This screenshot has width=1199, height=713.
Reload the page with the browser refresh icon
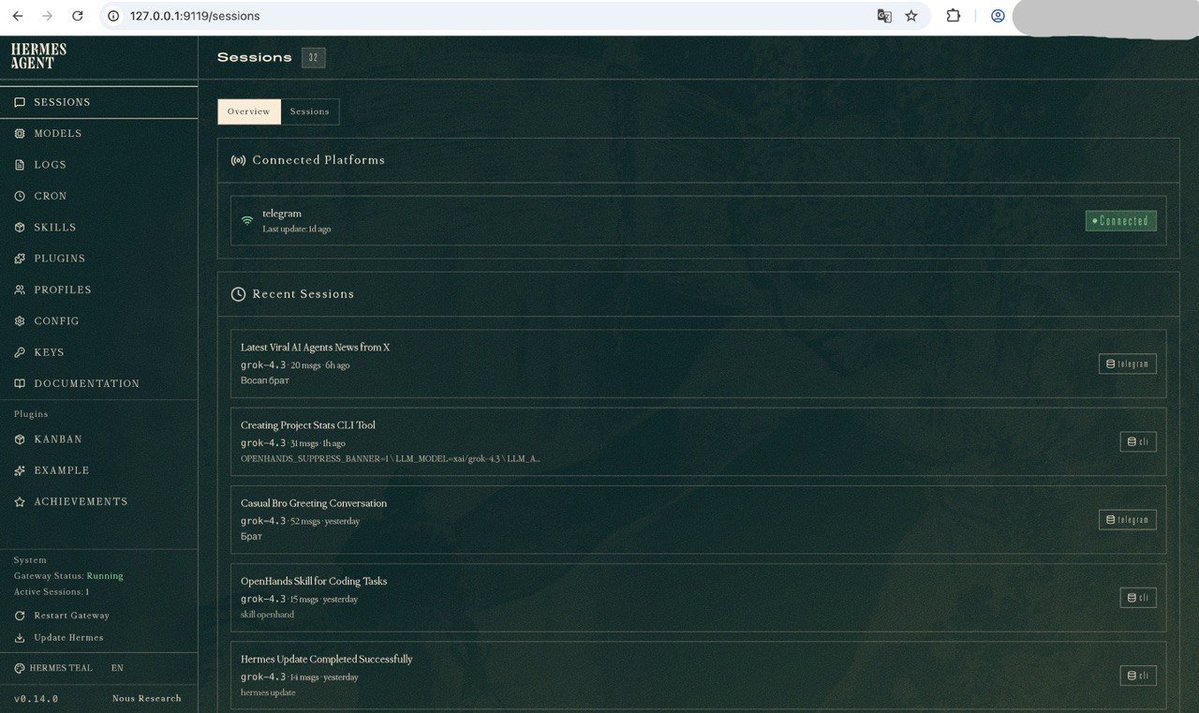pos(77,16)
